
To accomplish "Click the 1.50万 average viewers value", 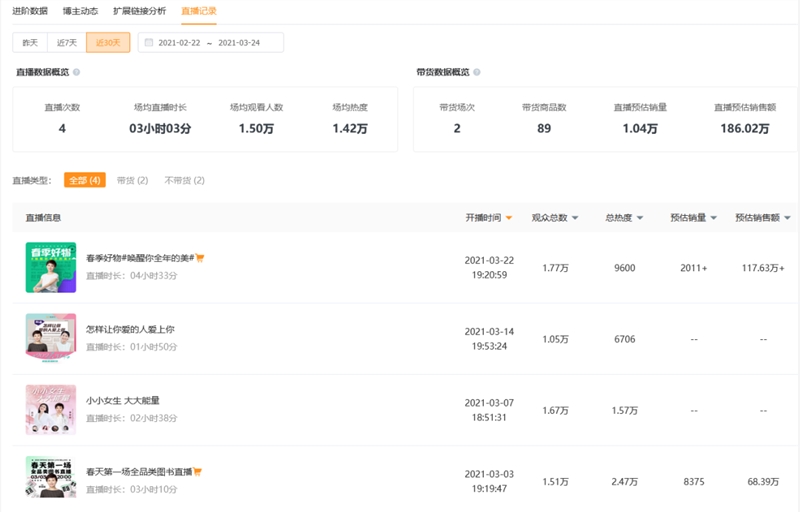I will point(257,129).
